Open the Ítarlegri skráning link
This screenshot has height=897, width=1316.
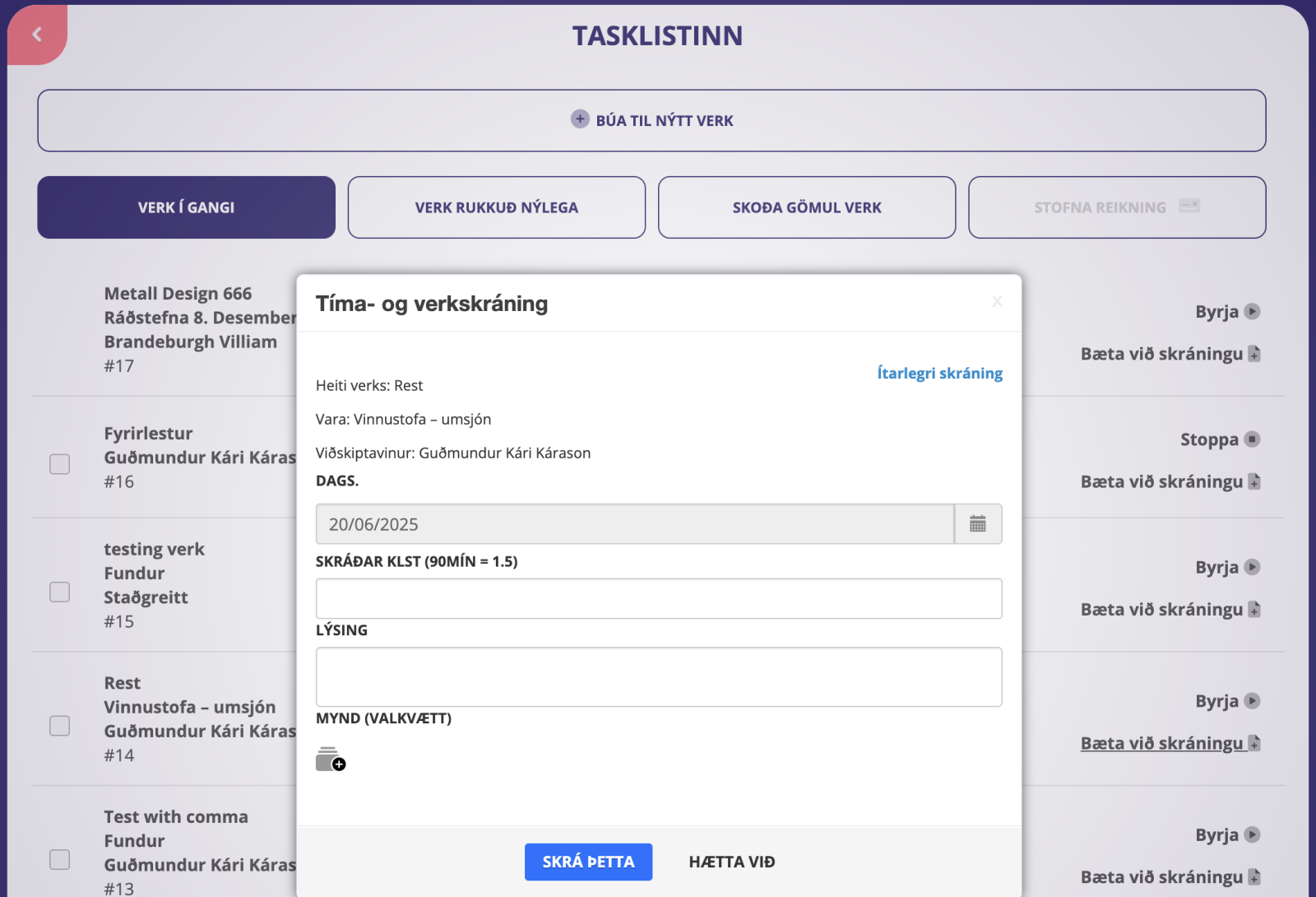pyautogui.click(x=939, y=373)
